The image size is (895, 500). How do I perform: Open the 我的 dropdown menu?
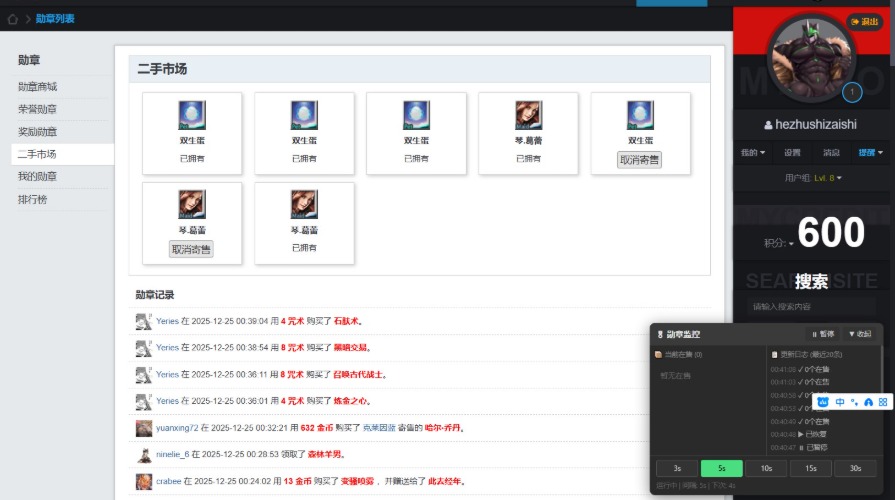pos(752,153)
